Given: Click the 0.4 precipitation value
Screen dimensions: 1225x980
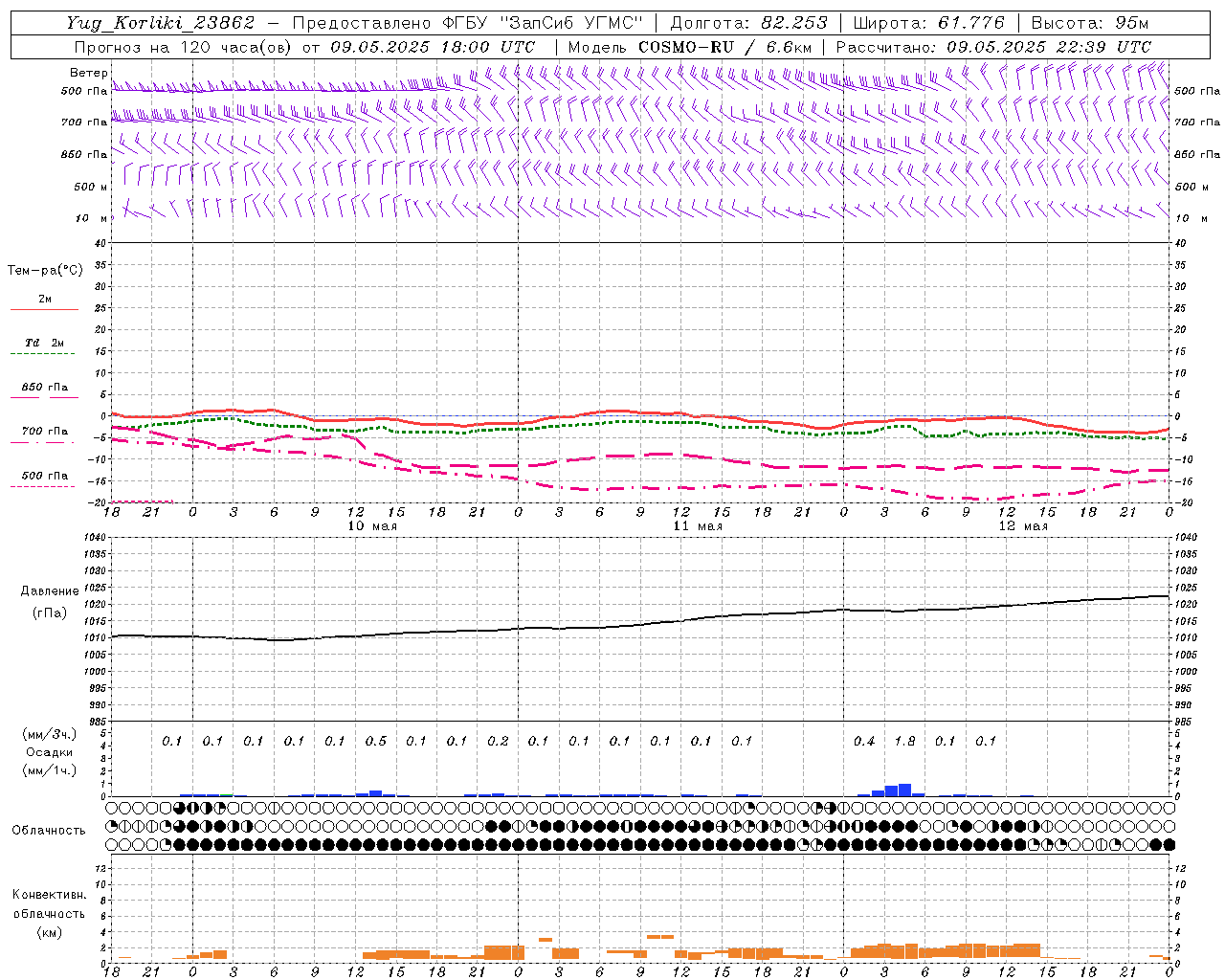Looking at the screenshot, I should click(864, 742).
